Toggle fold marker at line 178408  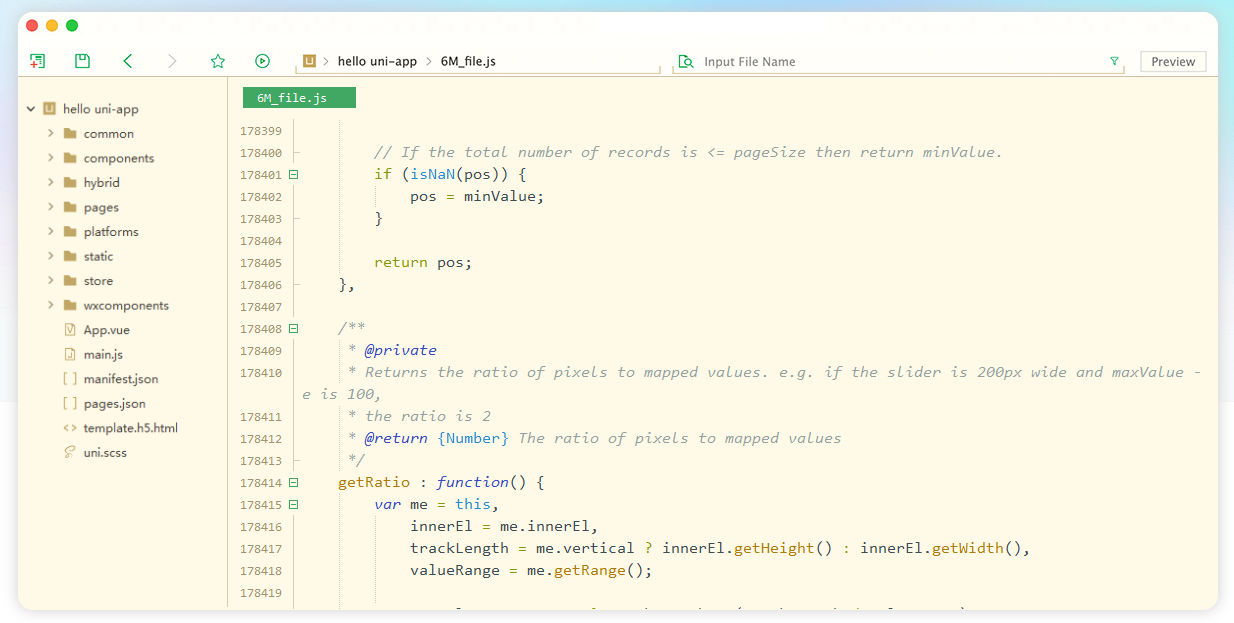294,328
